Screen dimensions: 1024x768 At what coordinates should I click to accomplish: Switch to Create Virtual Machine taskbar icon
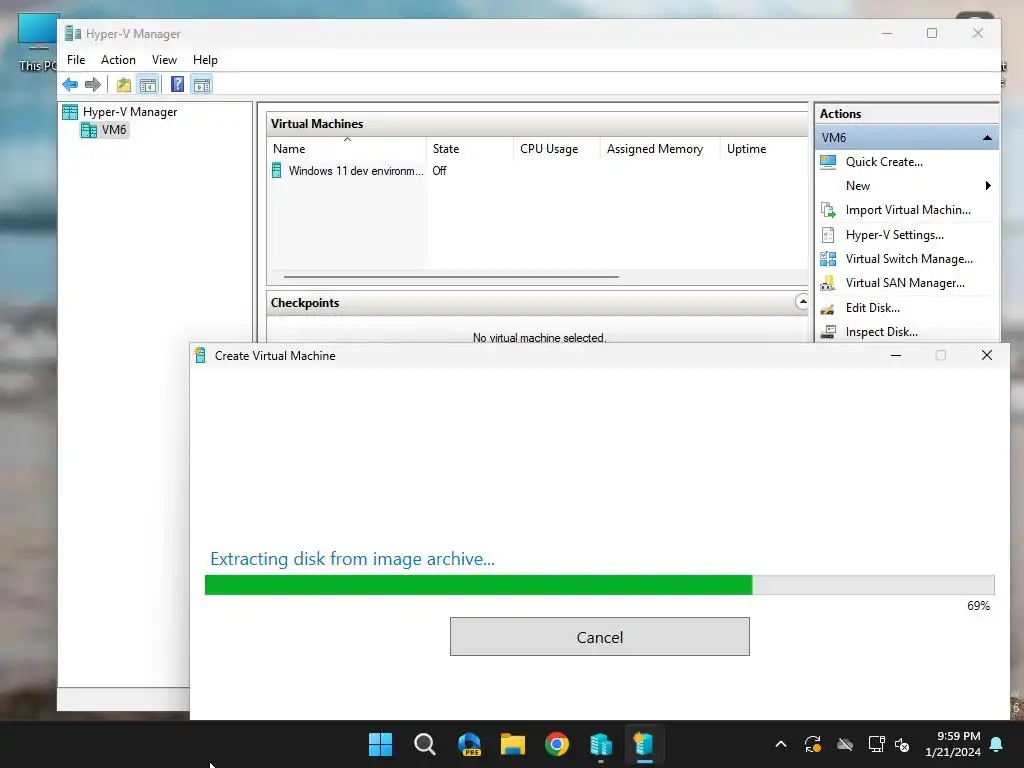[x=645, y=744]
